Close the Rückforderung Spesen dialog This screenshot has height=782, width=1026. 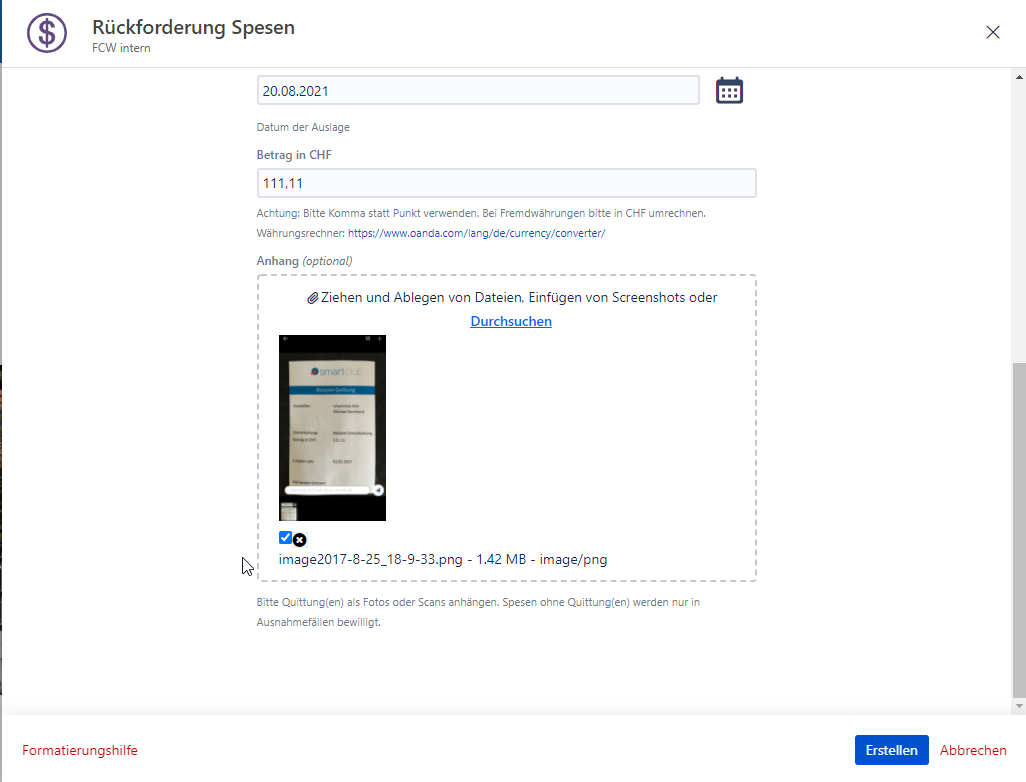point(992,32)
